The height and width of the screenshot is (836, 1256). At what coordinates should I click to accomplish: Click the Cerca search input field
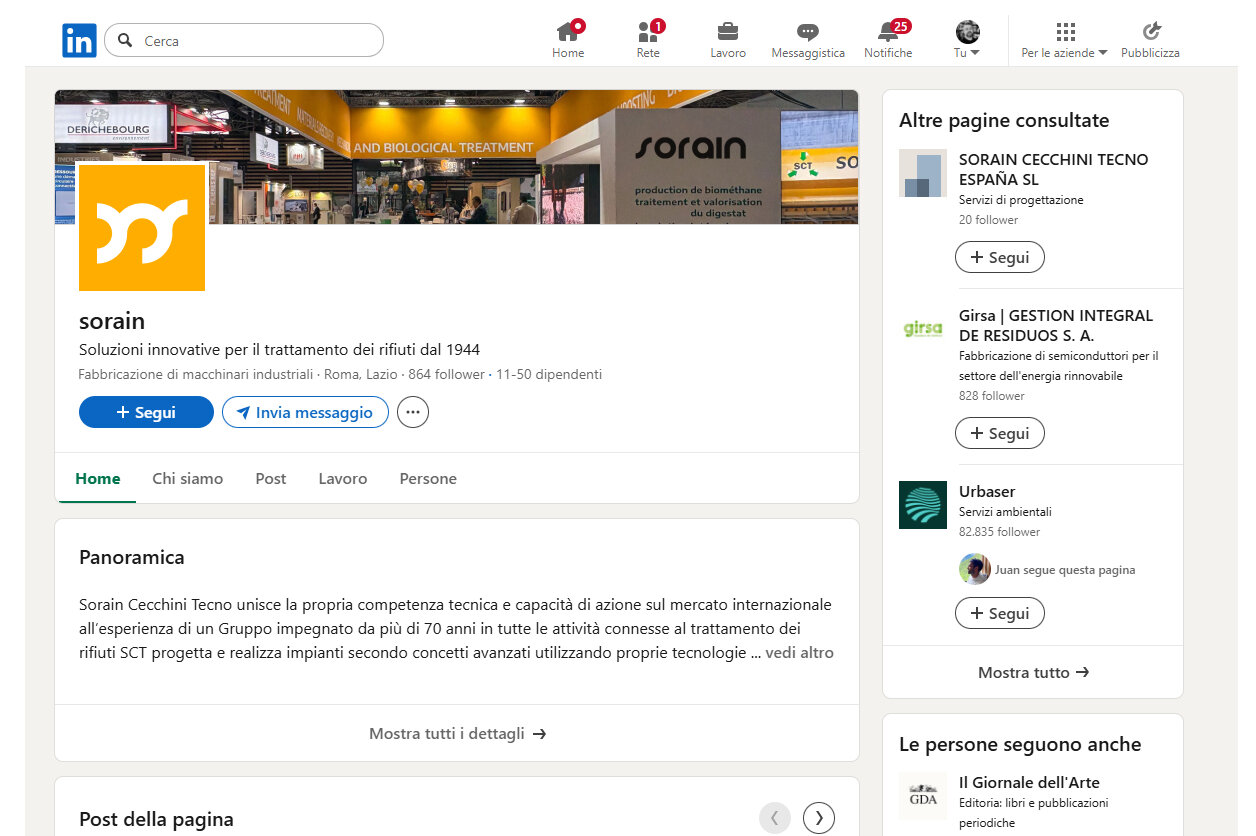(x=244, y=41)
